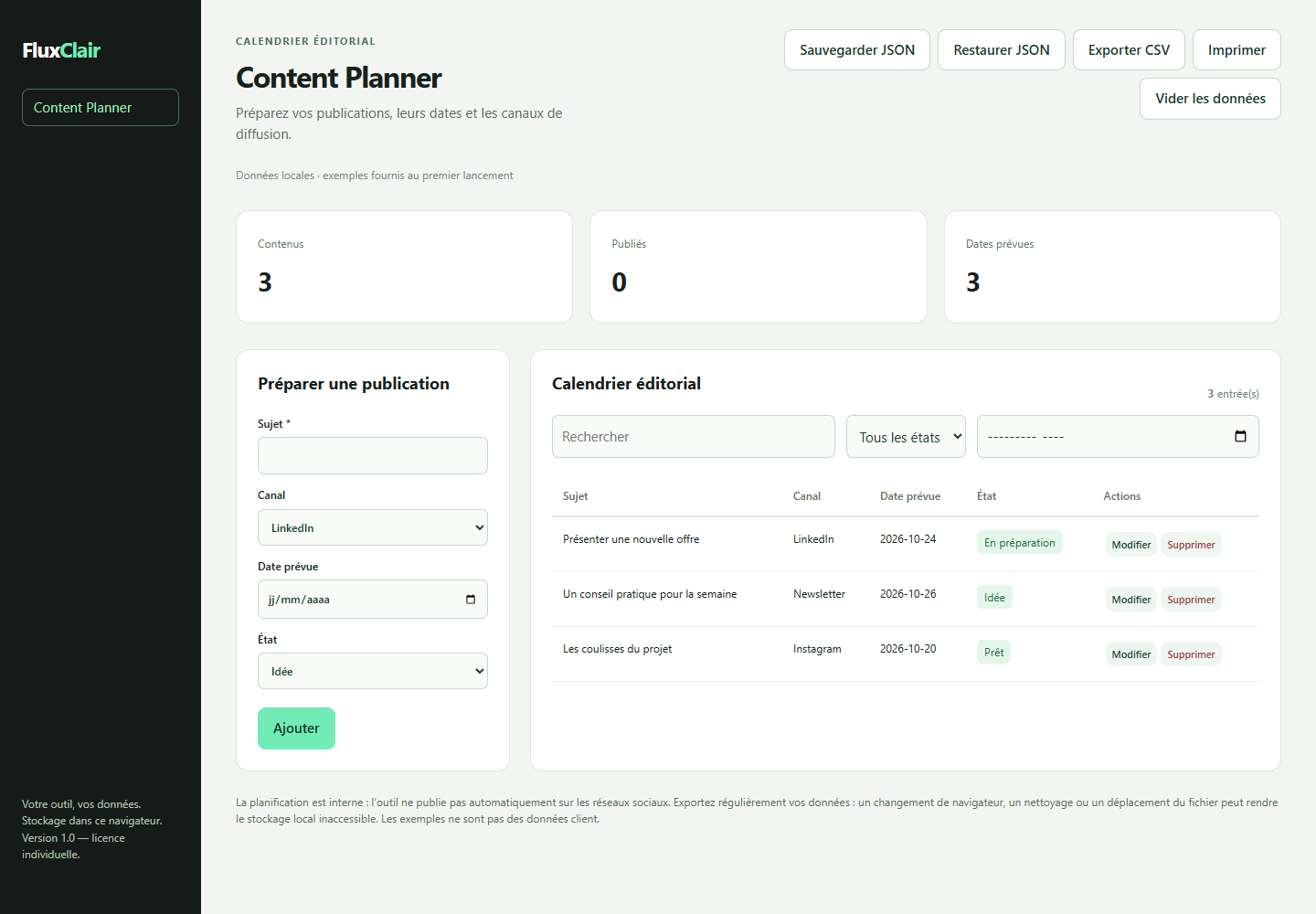Image resolution: width=1316 pixels, height=914 pixels.
Task: Click the Imprimer button
Action: 1236,50
